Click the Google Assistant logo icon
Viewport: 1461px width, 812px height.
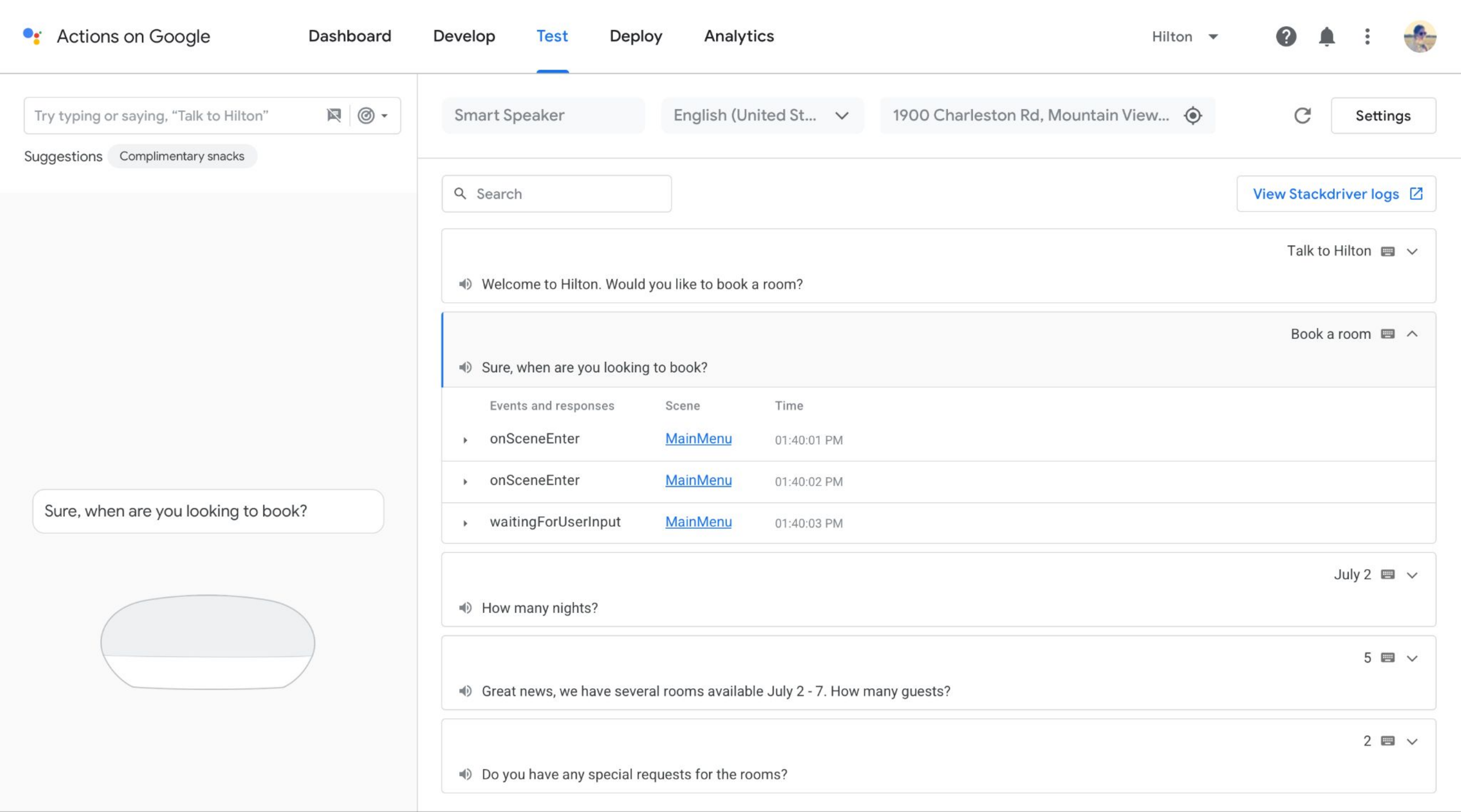[x=32, y=36]
